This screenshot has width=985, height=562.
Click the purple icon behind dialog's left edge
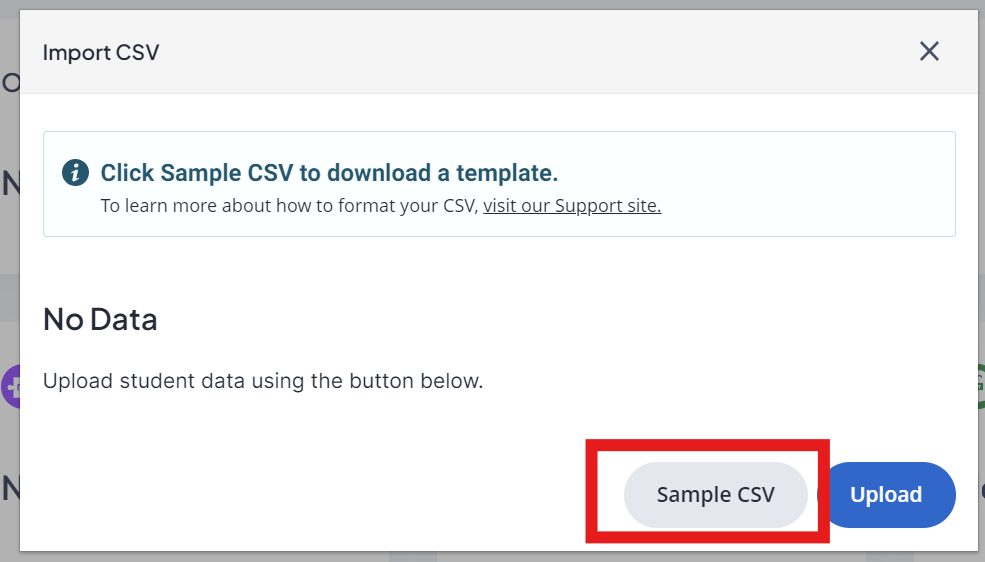(10, 386)
